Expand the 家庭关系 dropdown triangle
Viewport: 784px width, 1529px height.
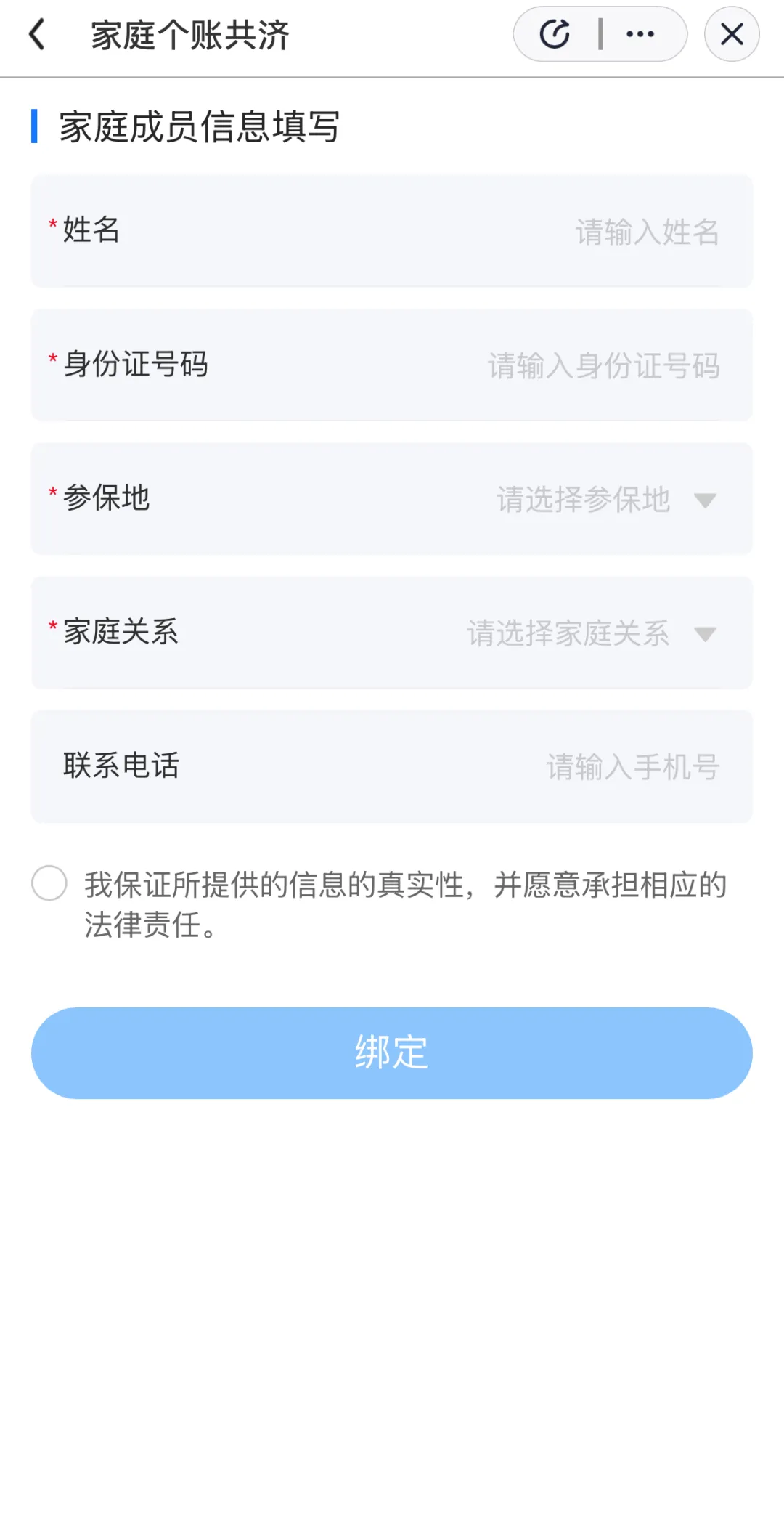pyautogui.click(x=705, y=634)
